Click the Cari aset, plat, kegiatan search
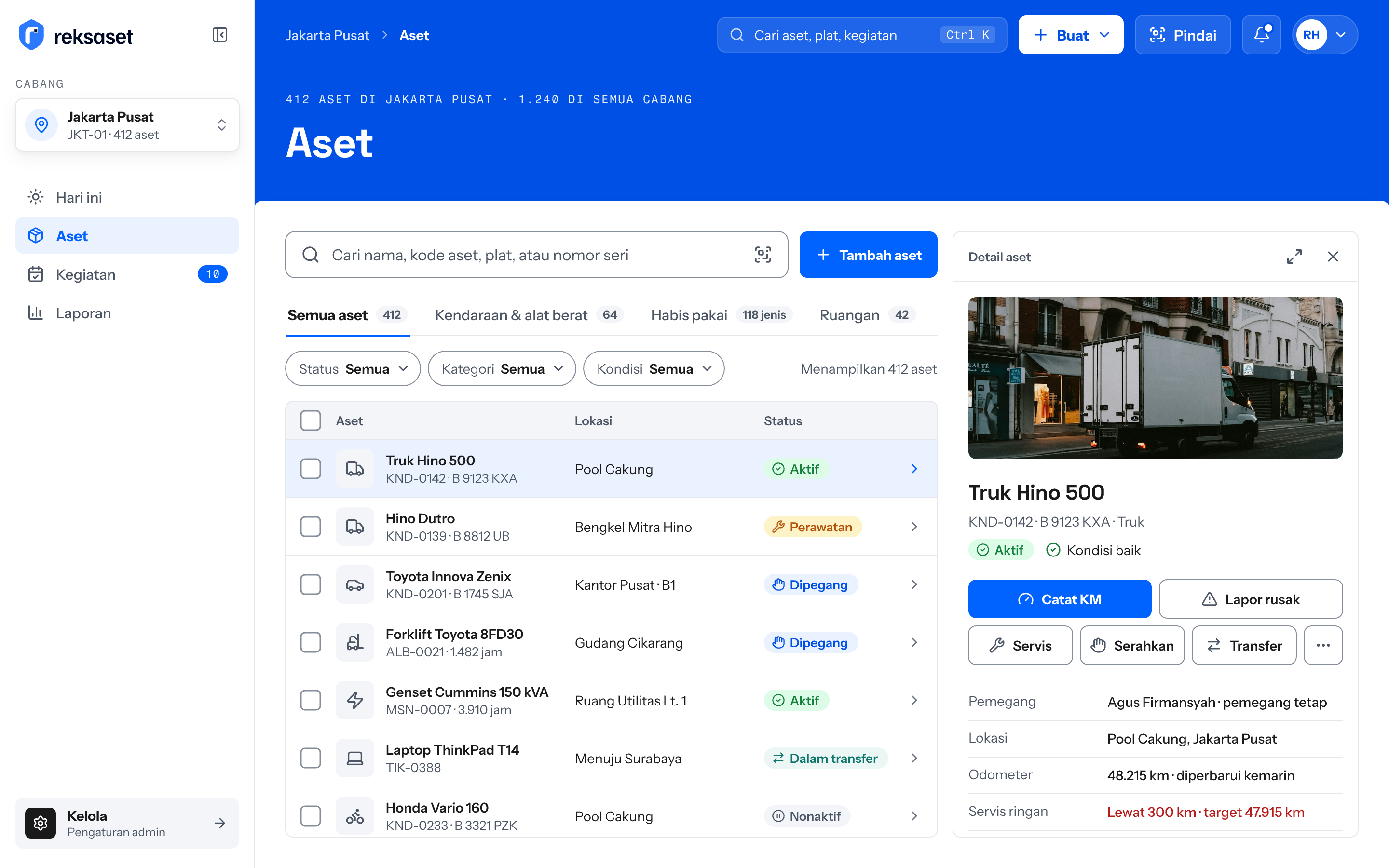This screenshot has height=868, width=1389. 861,35
